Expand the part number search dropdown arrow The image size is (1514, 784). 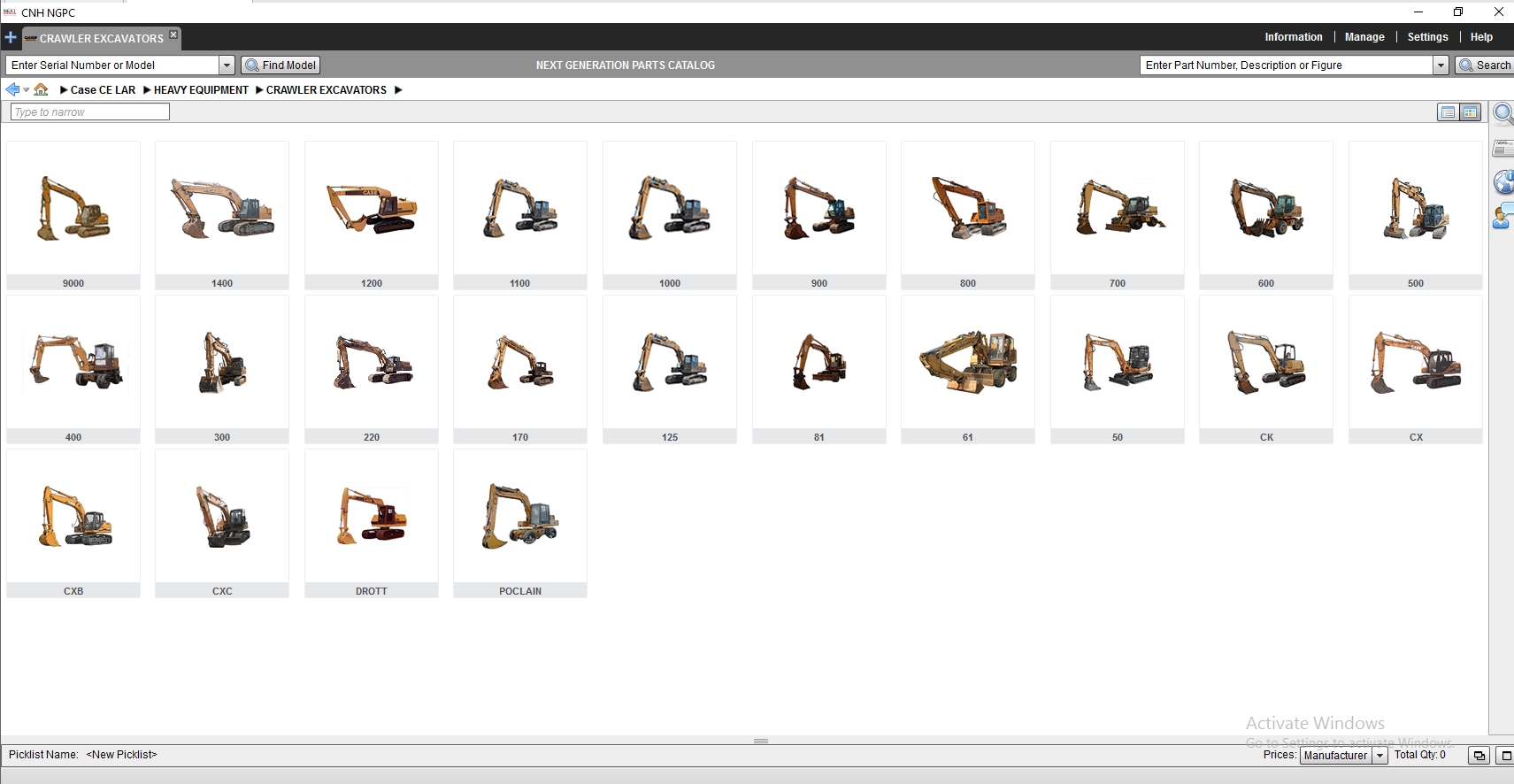coord(1441,65)
